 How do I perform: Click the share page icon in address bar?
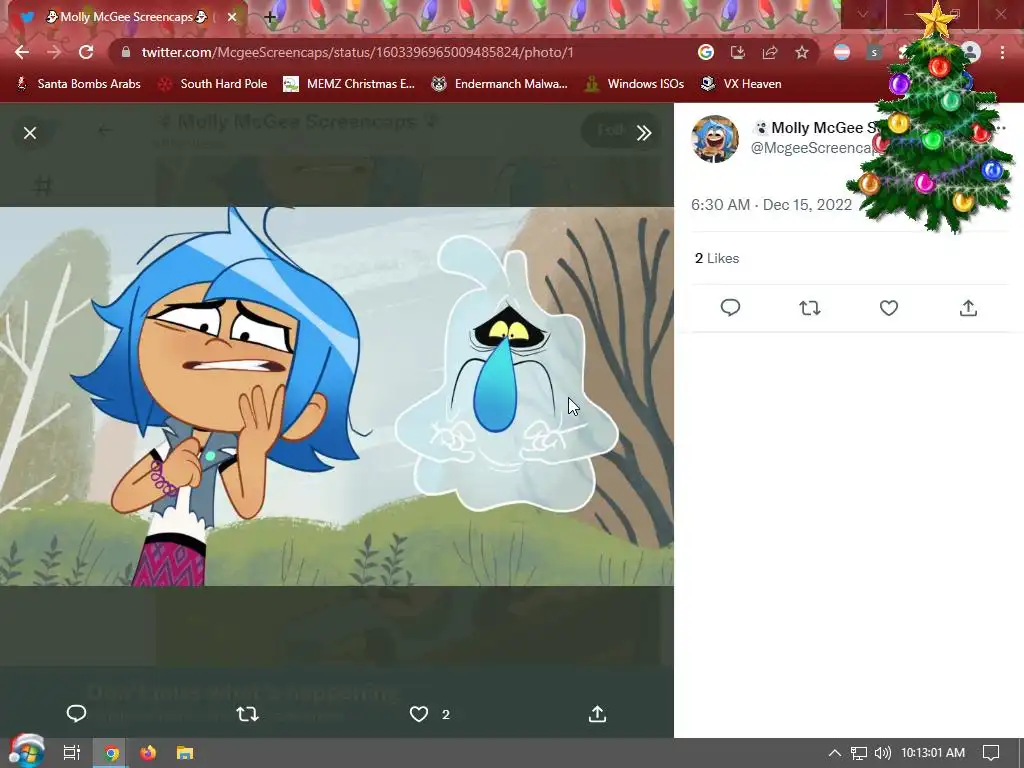[770, 52]
